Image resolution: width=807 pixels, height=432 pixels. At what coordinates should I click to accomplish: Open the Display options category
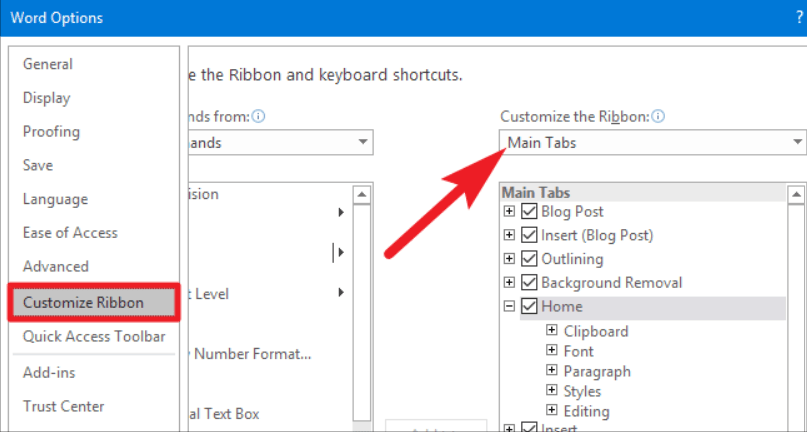(46, 98)
